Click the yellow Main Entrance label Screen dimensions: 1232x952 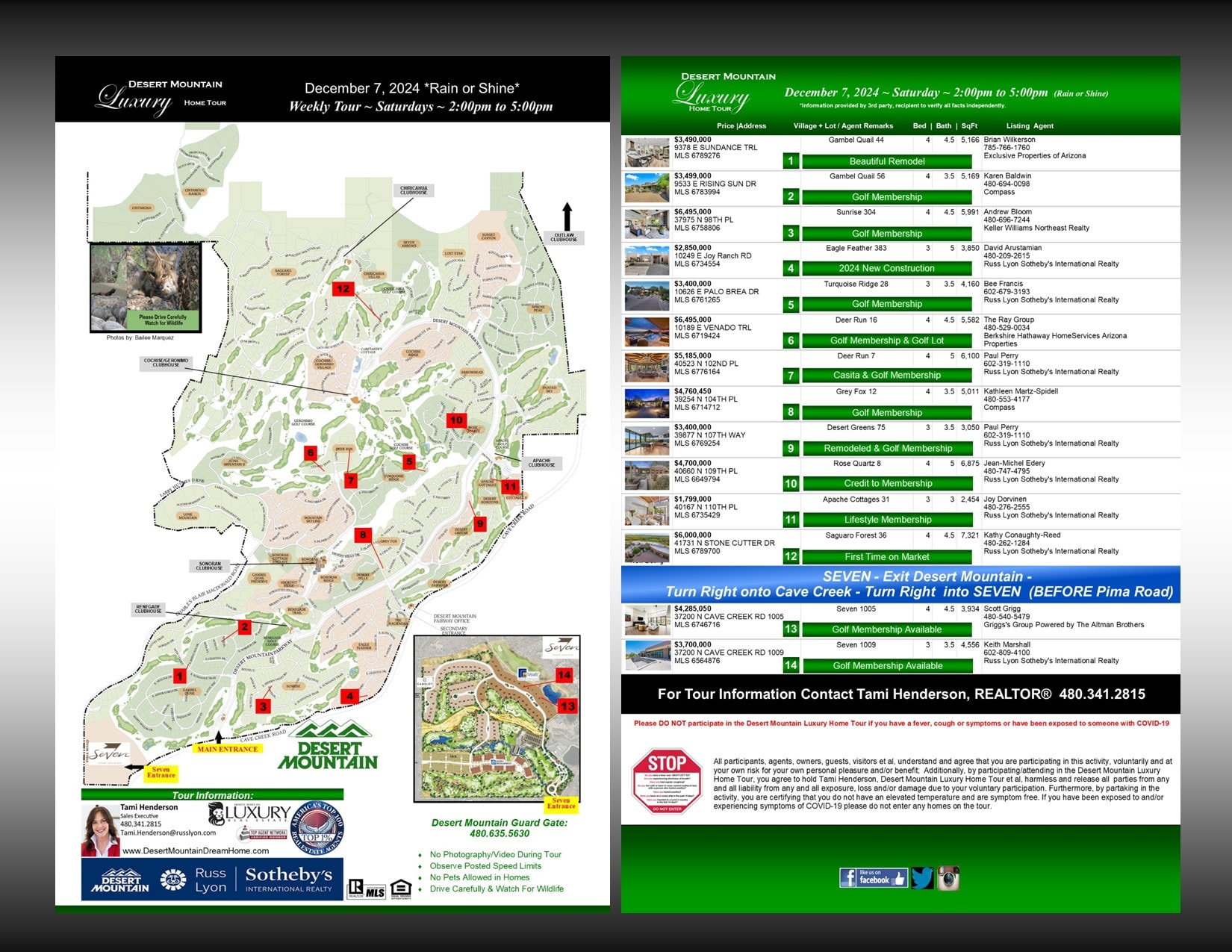(228, 749)
